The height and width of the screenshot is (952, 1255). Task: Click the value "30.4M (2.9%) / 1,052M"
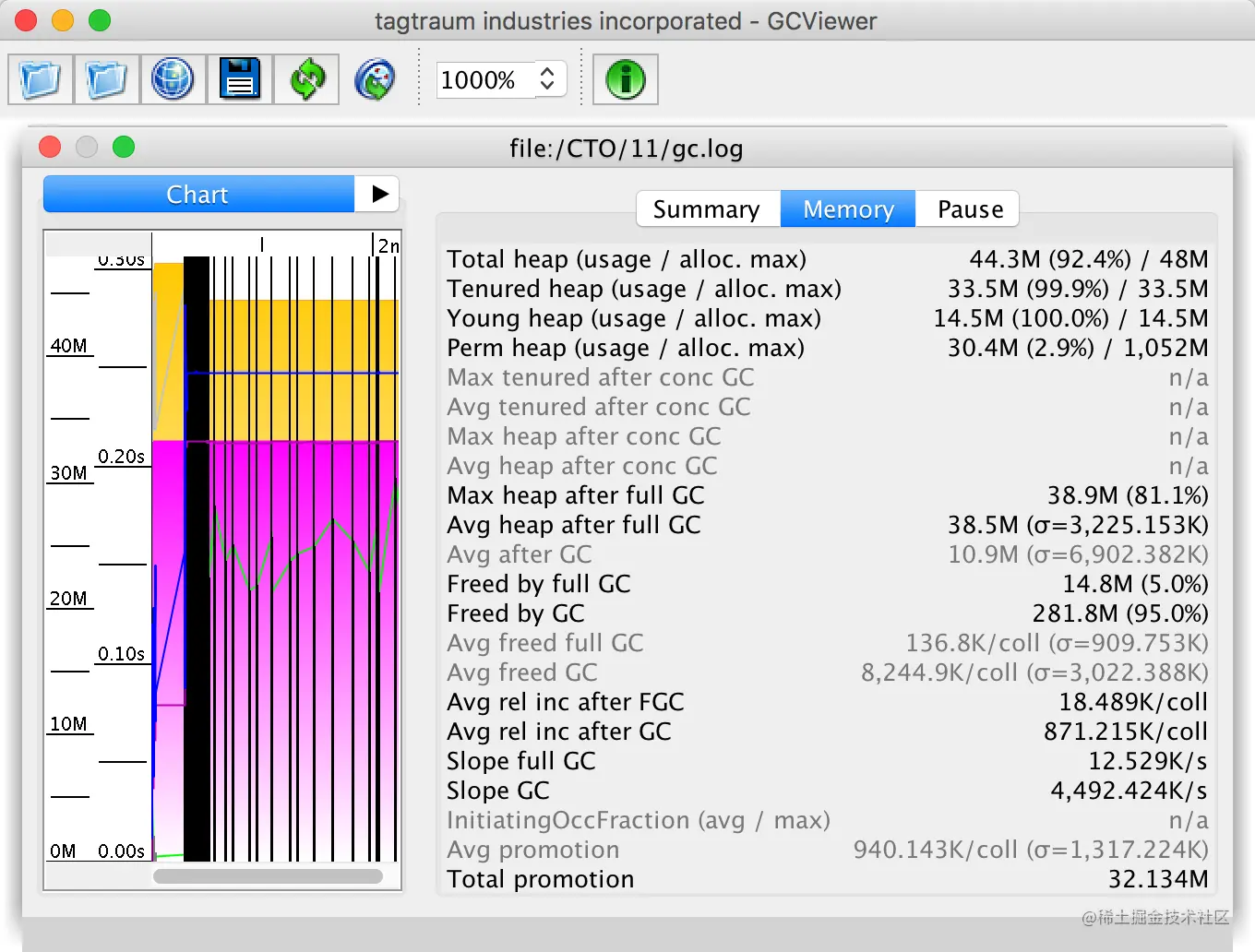point(1078,348)
